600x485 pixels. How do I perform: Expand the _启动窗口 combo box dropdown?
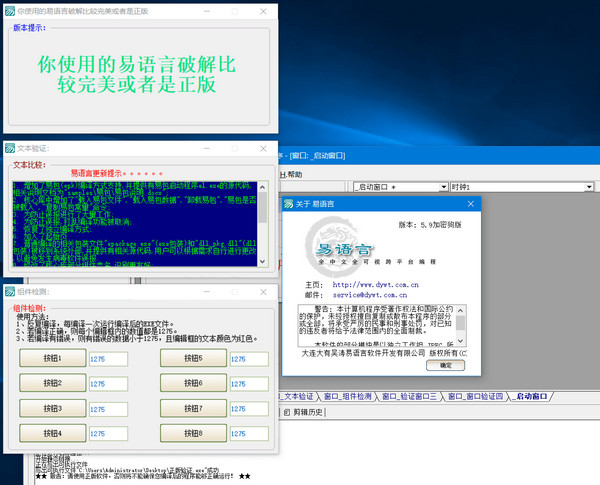click(x=443, y=187)
